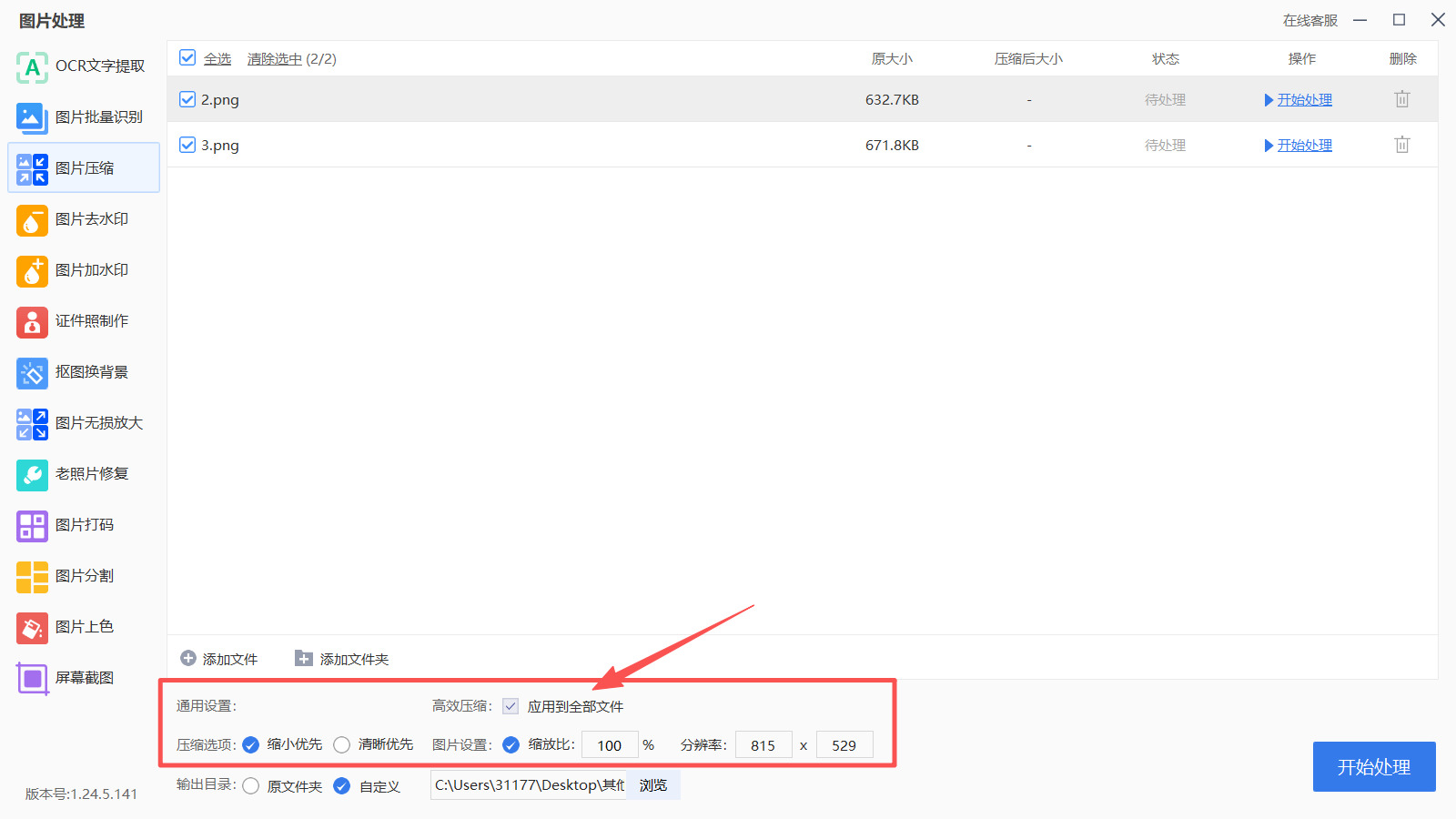Select the 图片压缩 sidebar icon
1456x819 pixels.
32,168
